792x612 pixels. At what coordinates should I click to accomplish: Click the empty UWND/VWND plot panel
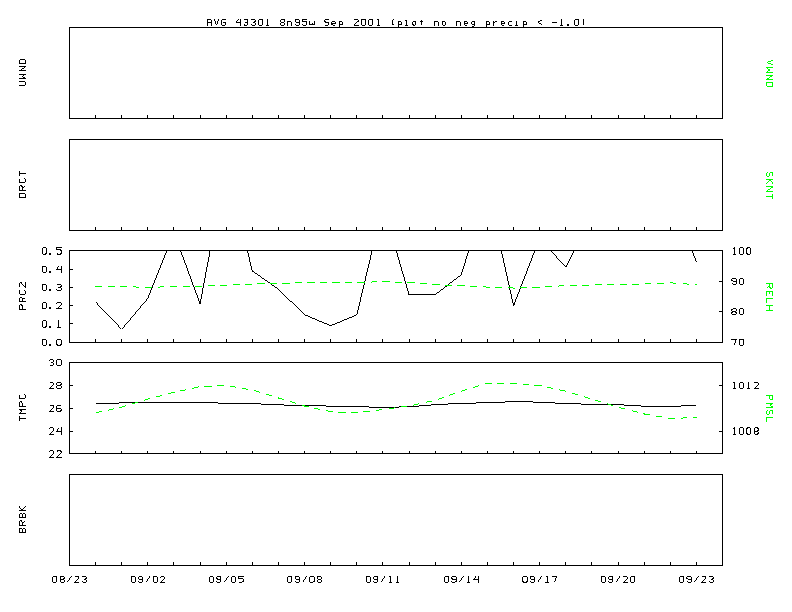pyautogui.click(x=396, y=73)
